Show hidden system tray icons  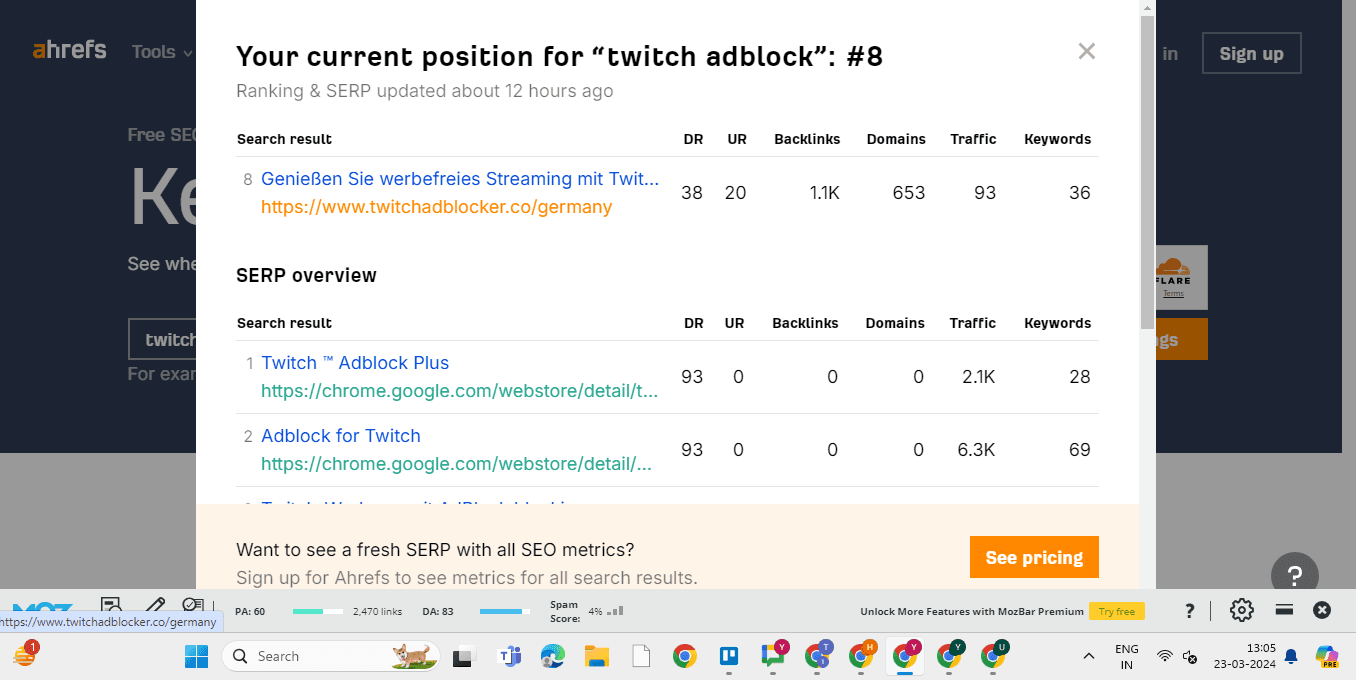pos(1088,656)
